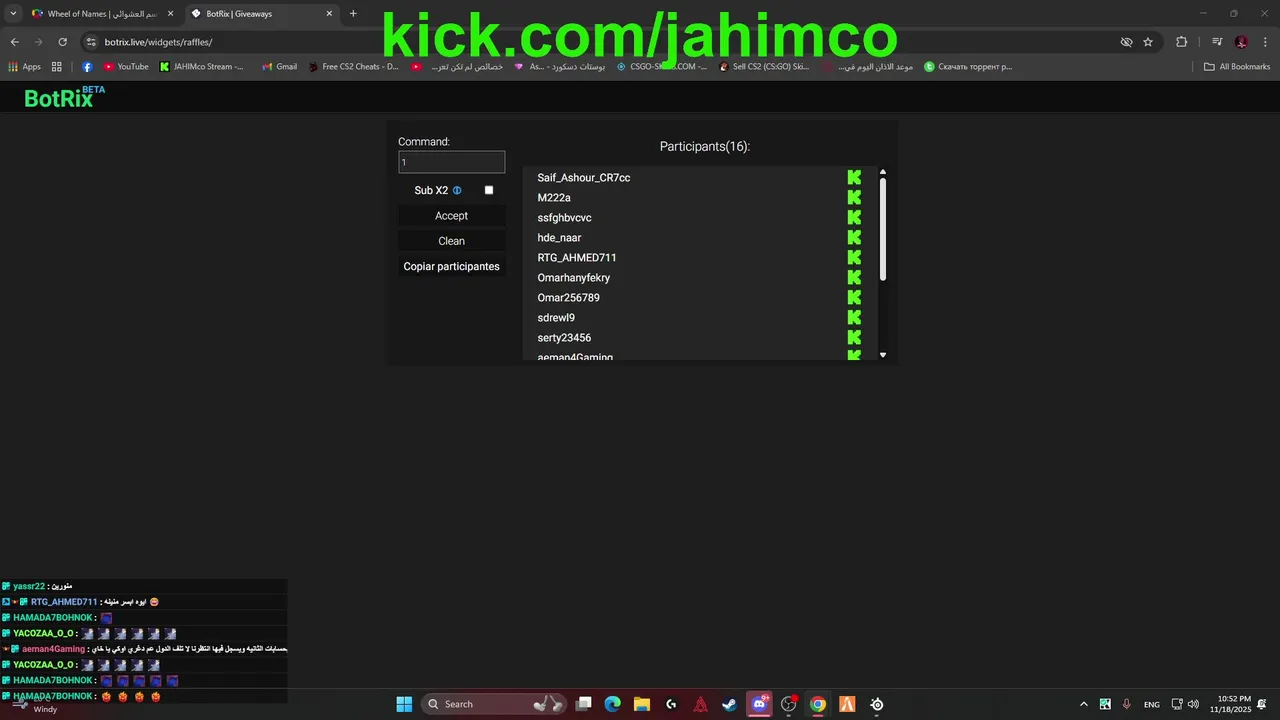Open the media controls icon in Chrome toolbar
Image resolution: width=1280 pixels, height=720 pixels.
(1216, 42)
